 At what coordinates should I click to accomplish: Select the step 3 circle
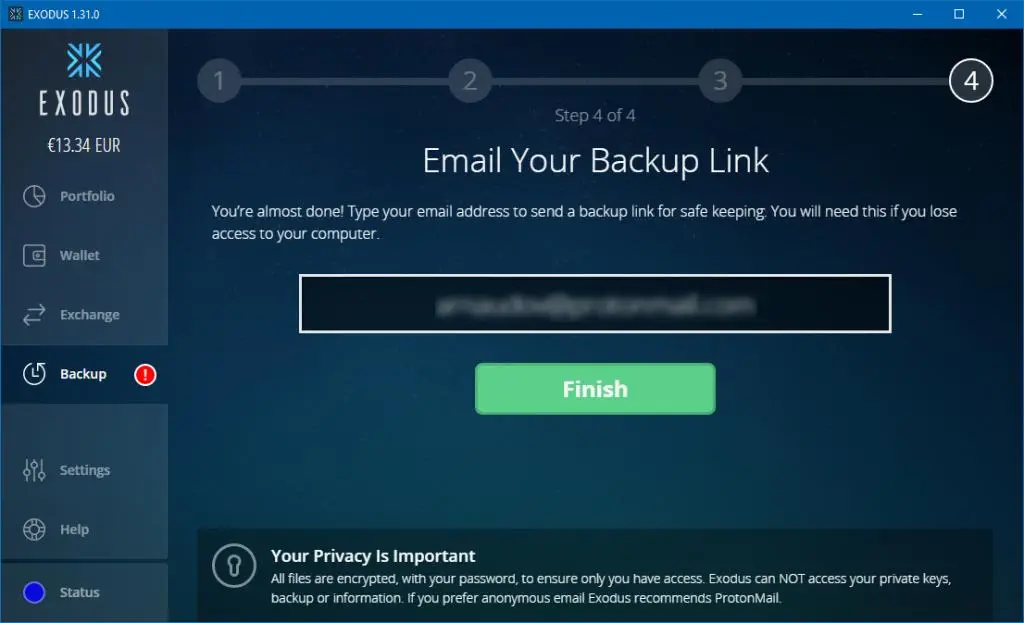[x=720, y=80]
